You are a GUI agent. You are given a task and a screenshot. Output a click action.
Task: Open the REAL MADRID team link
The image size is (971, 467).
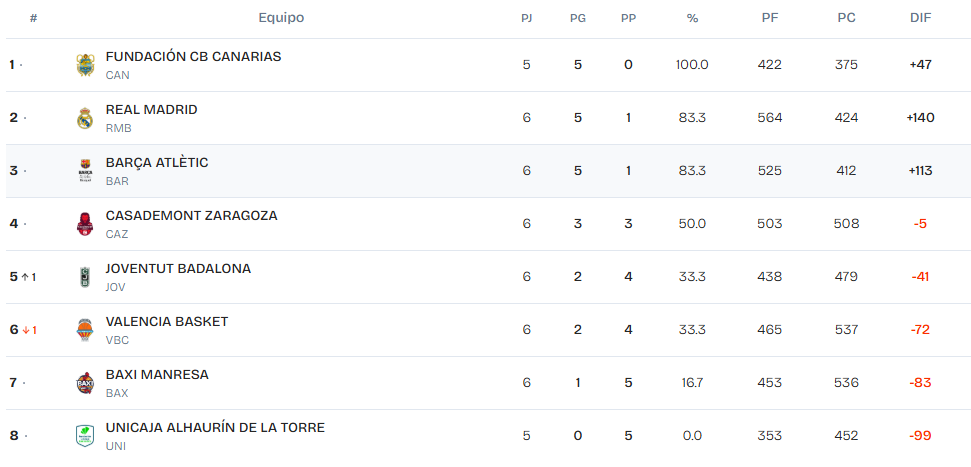151,110
